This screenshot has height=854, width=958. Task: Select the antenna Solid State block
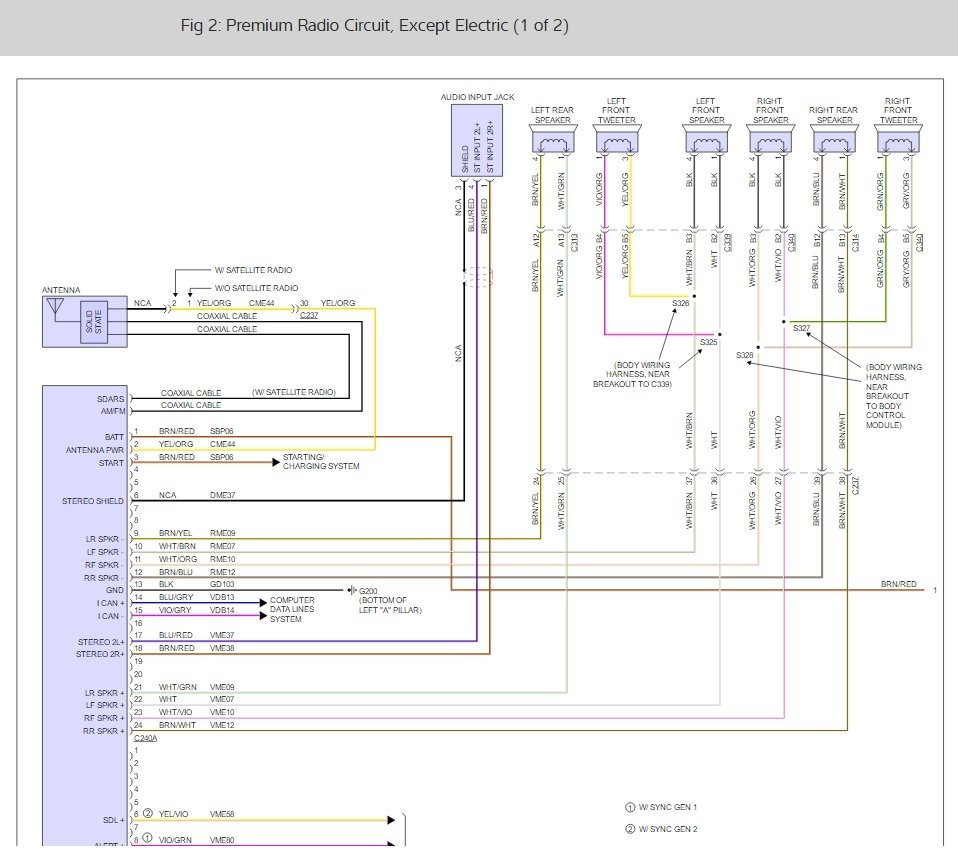94,321
